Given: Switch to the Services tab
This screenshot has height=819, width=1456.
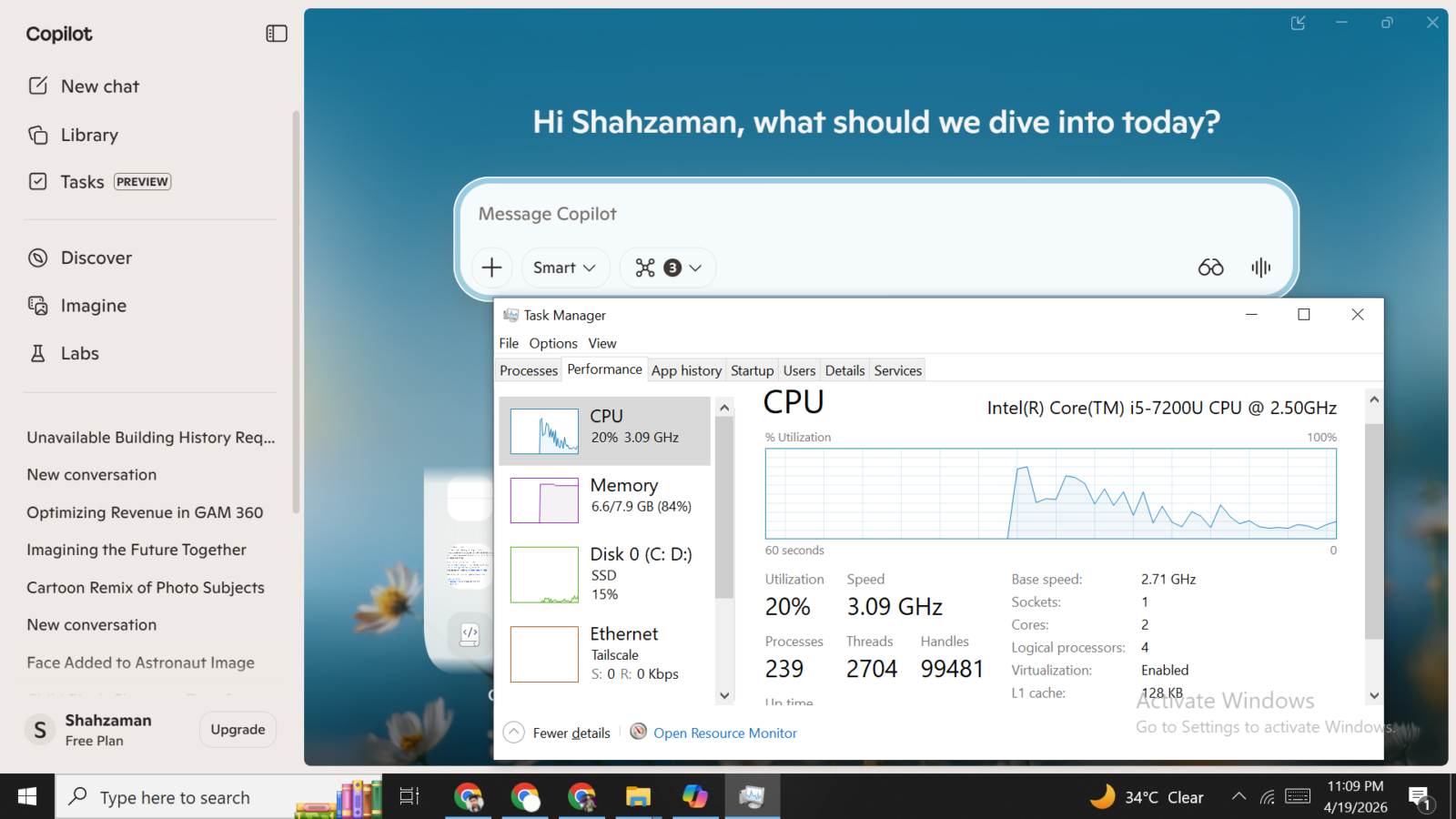Looking at the screenshot, I should point(898,370).
